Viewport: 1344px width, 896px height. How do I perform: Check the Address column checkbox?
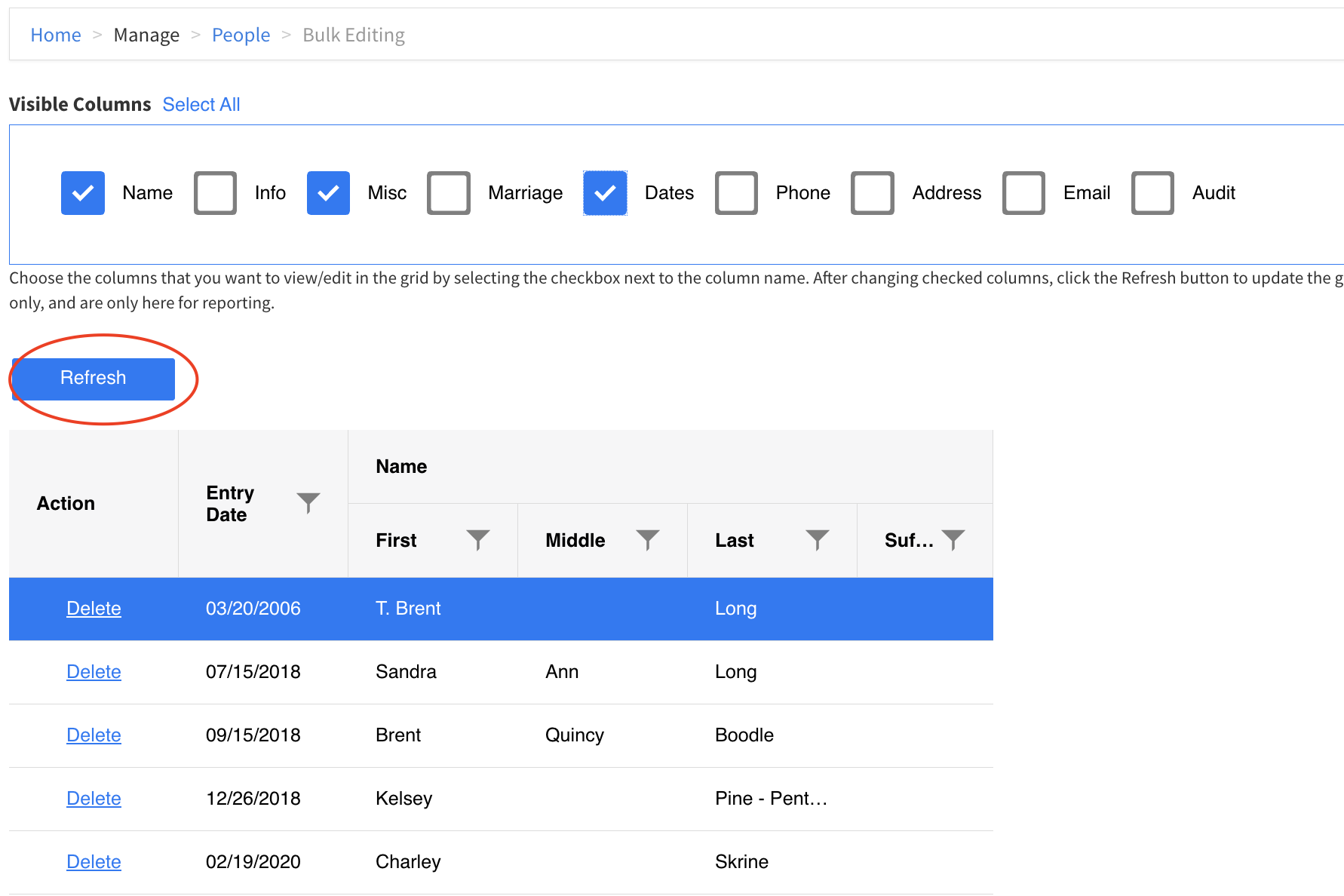tap(873, 193)
